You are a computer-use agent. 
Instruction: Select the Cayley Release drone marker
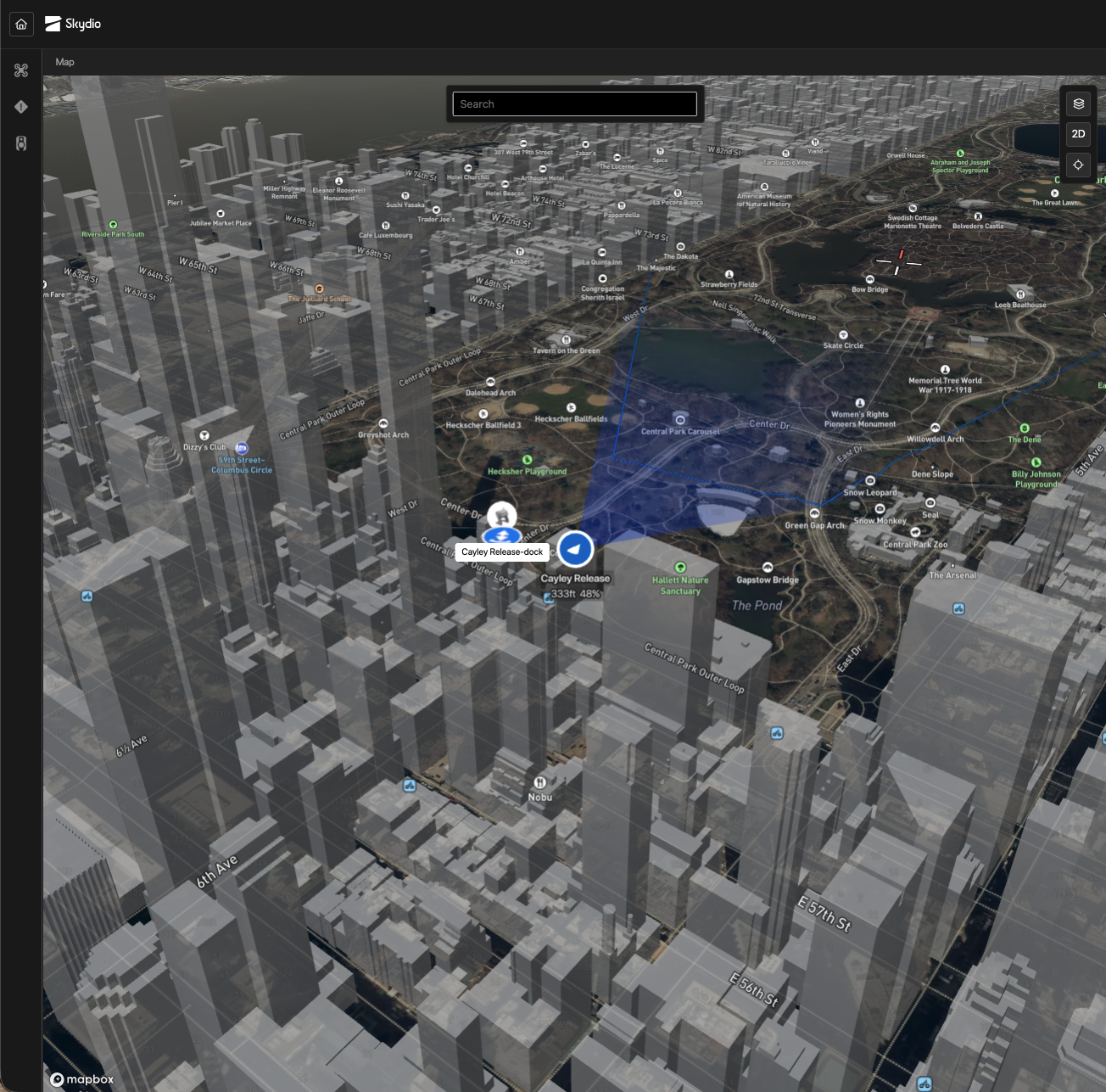(x=574, y=549)
